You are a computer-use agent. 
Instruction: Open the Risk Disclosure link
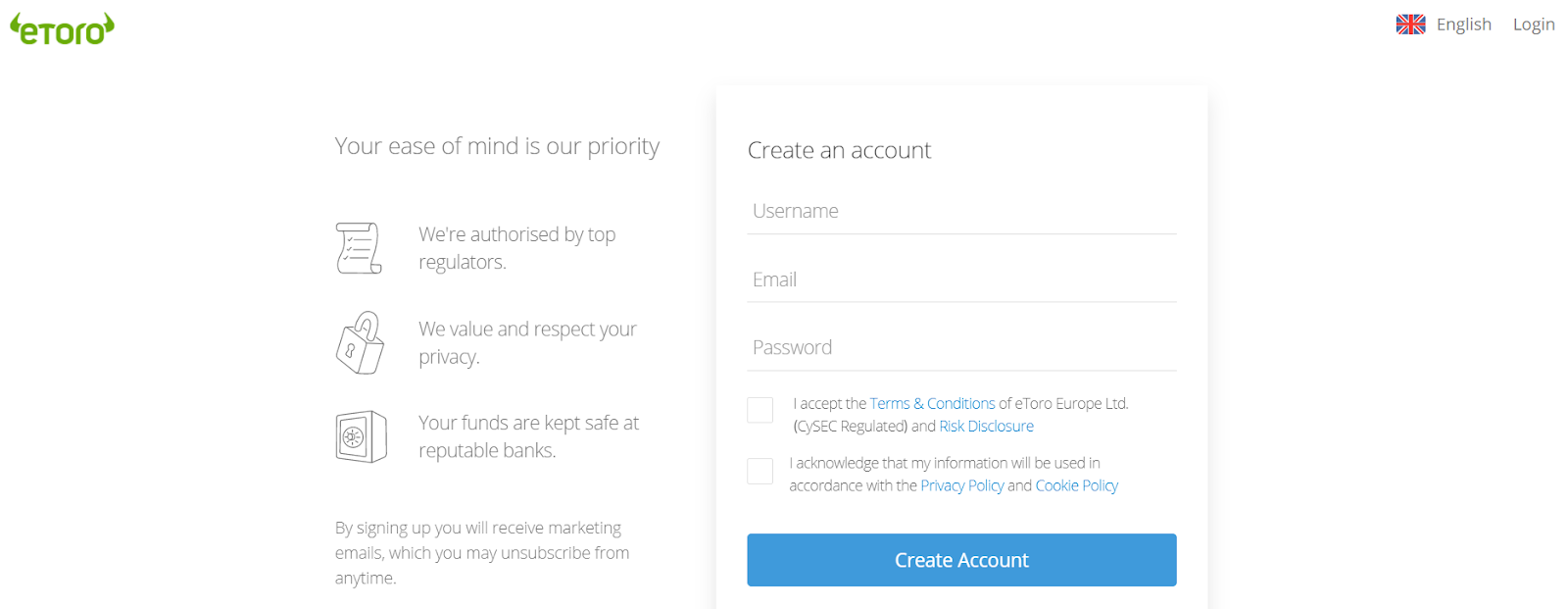tap(986, 426)
